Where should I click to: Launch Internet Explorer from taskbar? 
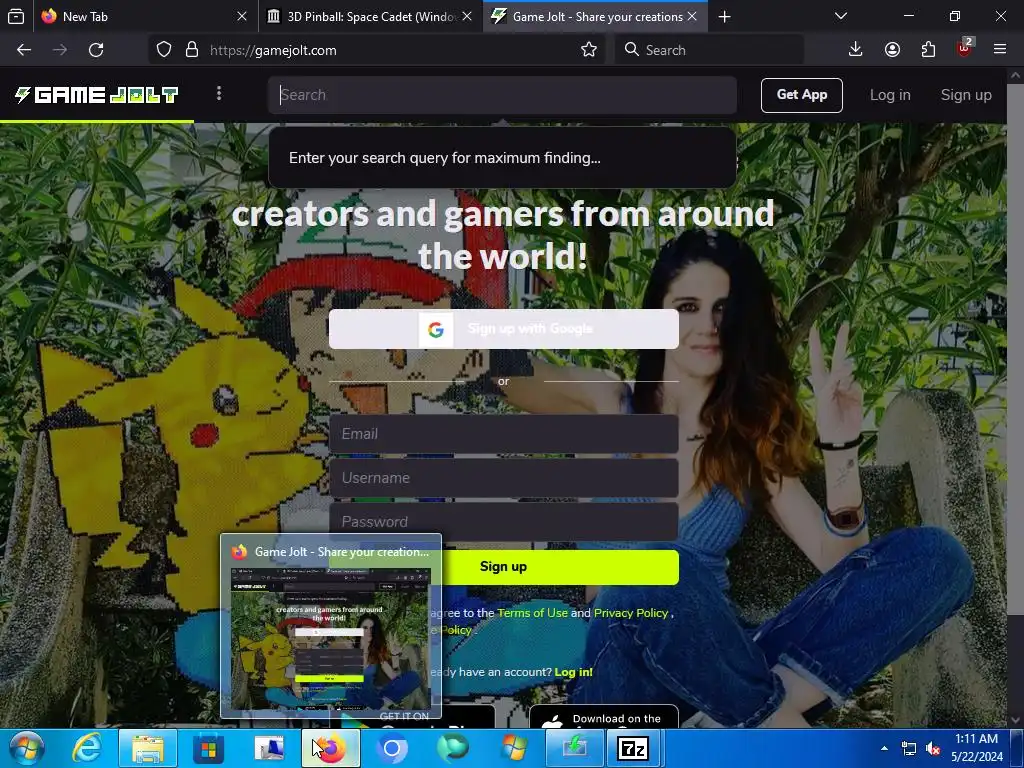[86, 748]
